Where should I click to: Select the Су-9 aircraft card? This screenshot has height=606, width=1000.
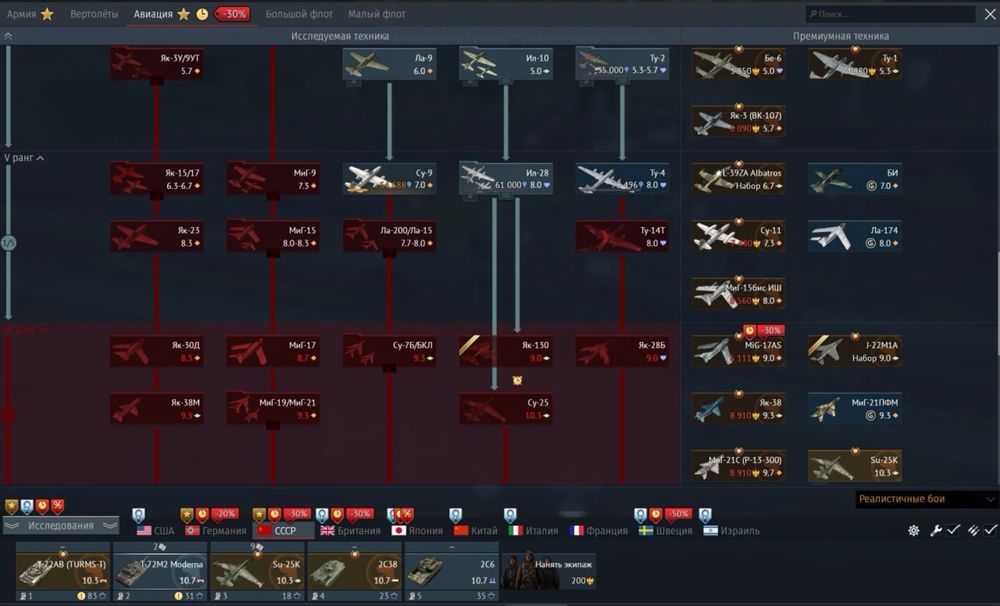[x=390, y=179]
